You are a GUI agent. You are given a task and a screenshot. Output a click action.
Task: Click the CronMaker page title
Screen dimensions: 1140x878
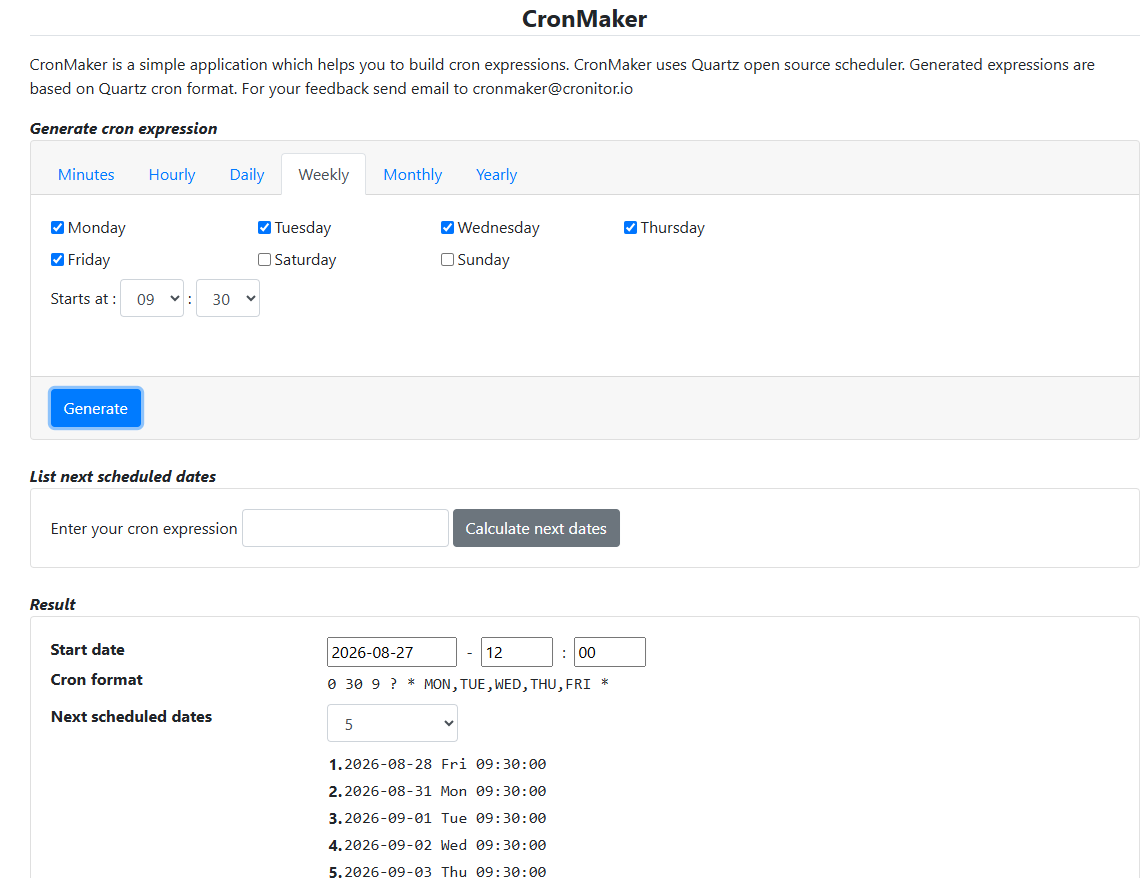click(x=585, y=18)
